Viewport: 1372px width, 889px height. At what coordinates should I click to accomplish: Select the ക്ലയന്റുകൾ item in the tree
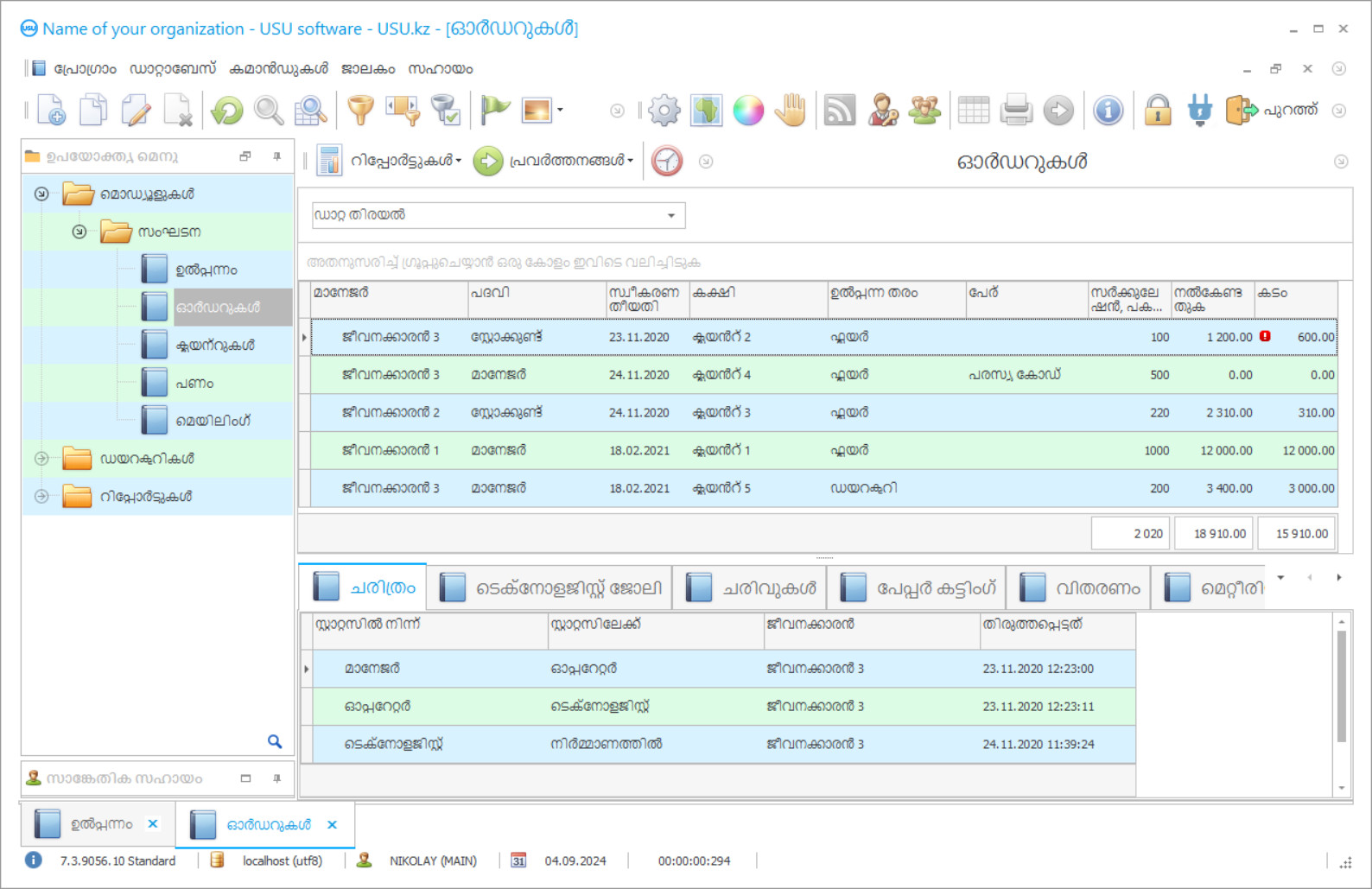coord(215,346)
